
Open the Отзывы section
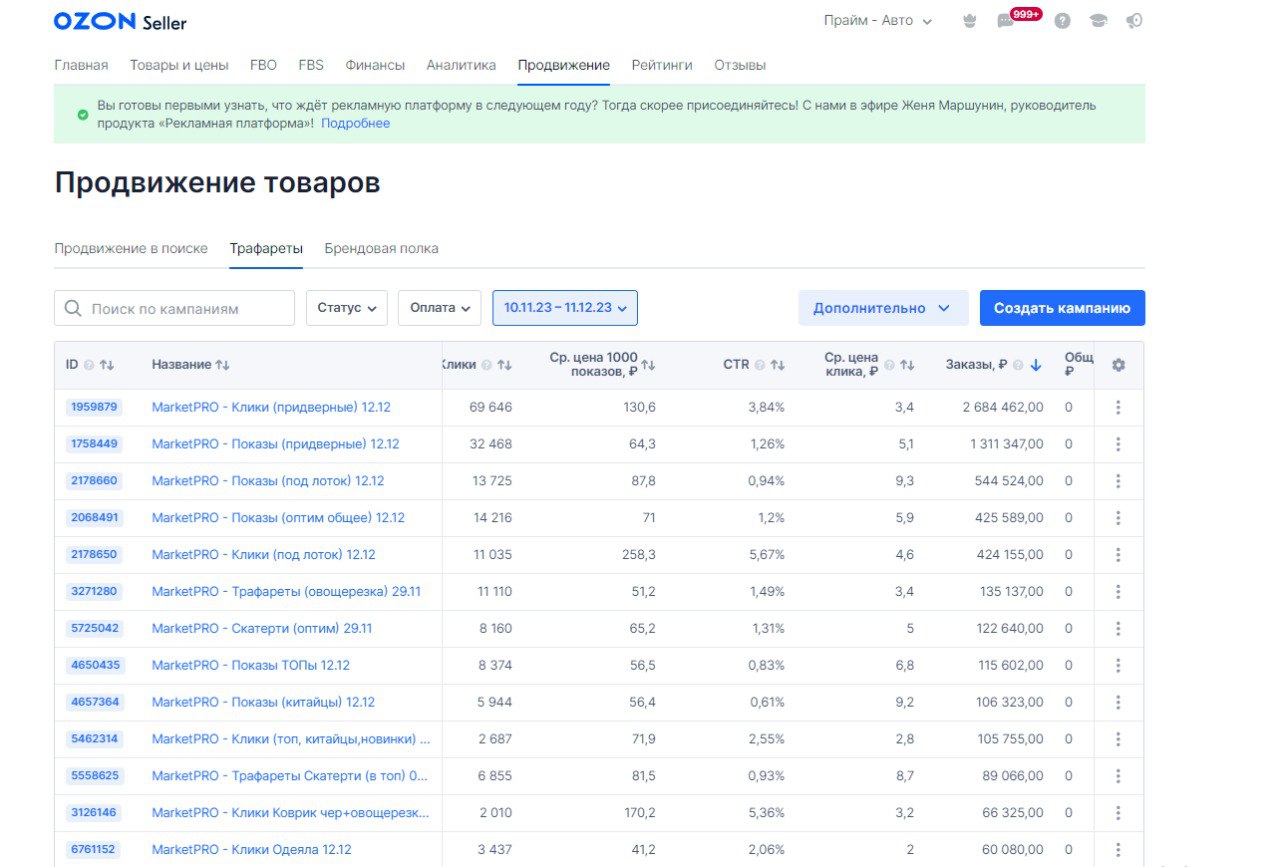point(740,65)
